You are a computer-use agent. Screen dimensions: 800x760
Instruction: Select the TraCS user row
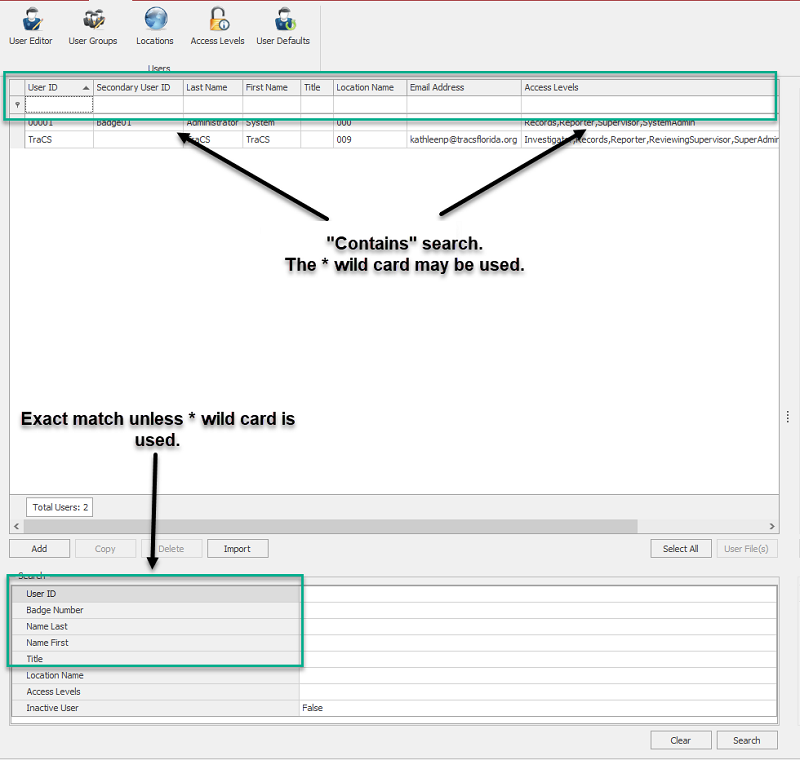point(58,140)
